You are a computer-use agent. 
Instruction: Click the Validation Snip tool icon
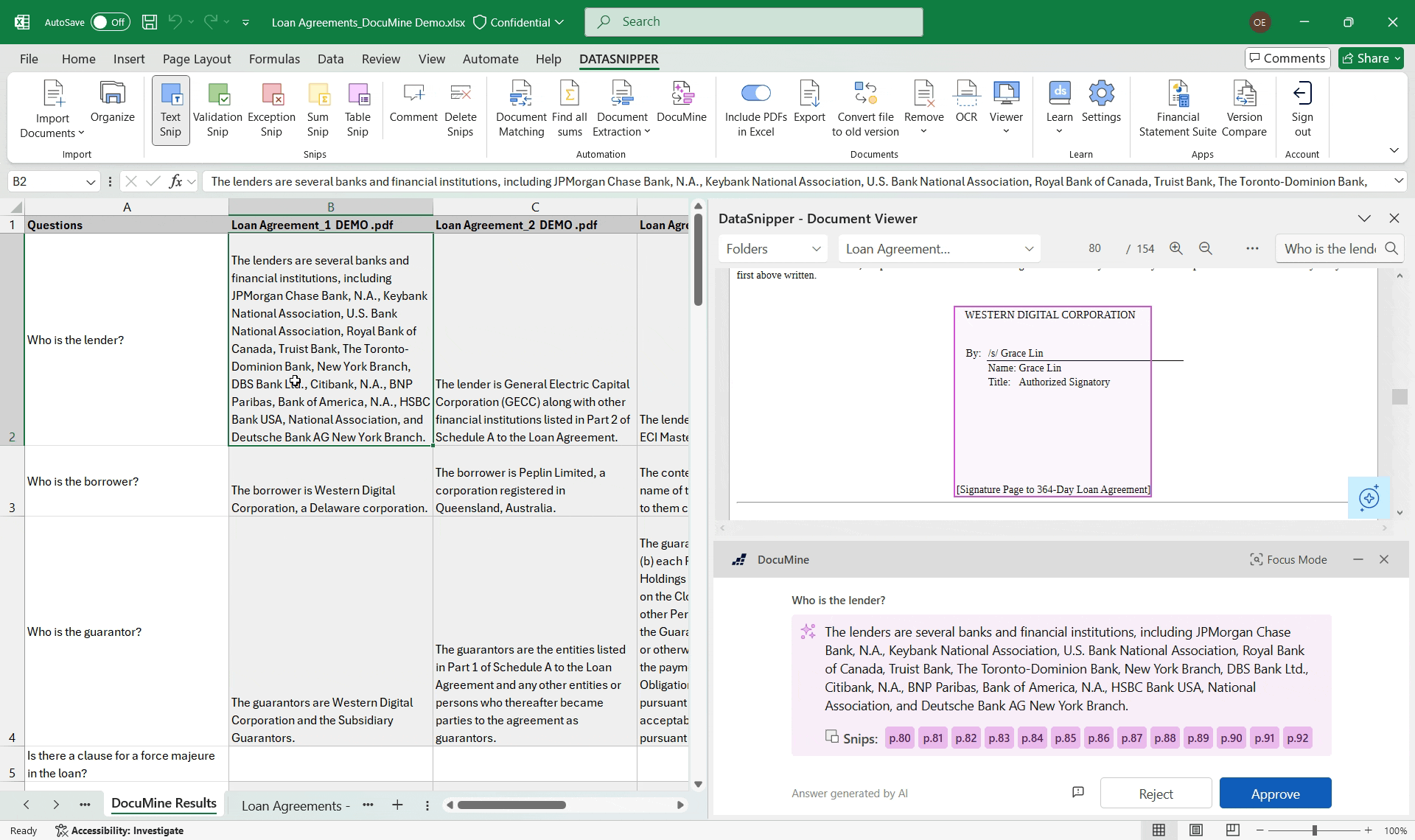coord(217,96)
